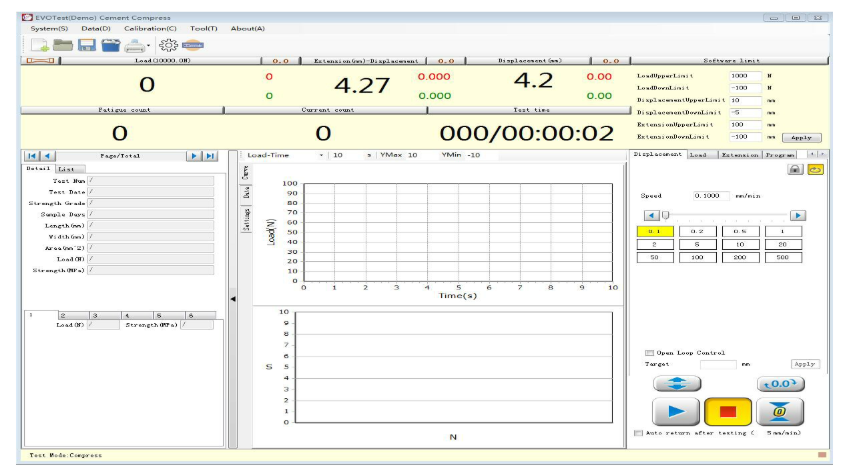The height and width of the screenshot is (467, 842).
Task: Click the yellow loop cycle icon
Action: tap(815, 169)
